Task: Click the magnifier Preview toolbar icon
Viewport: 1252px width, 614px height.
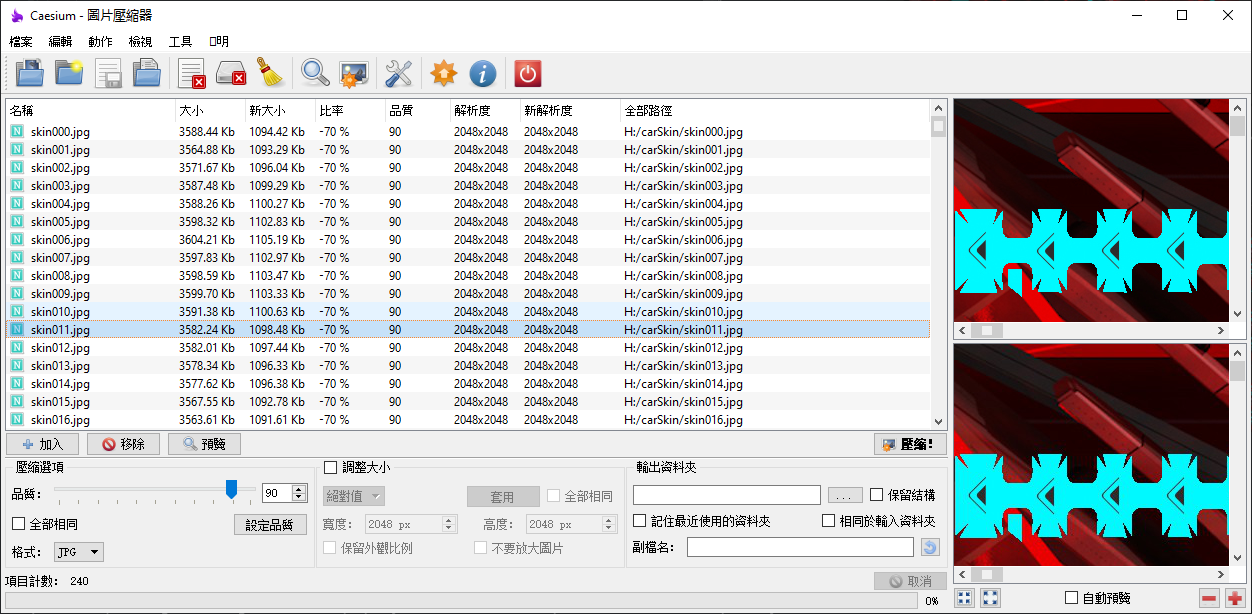Action: [315, 72]
